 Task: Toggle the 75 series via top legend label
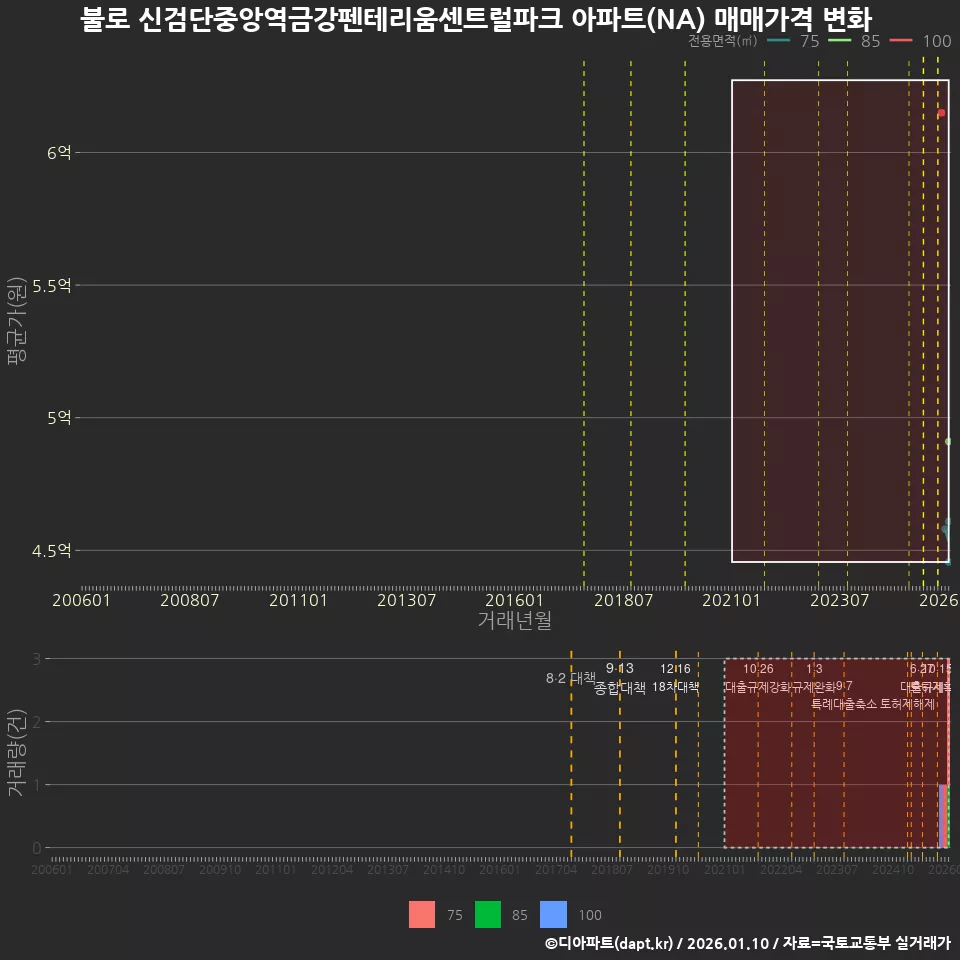(x=808, y=41)
